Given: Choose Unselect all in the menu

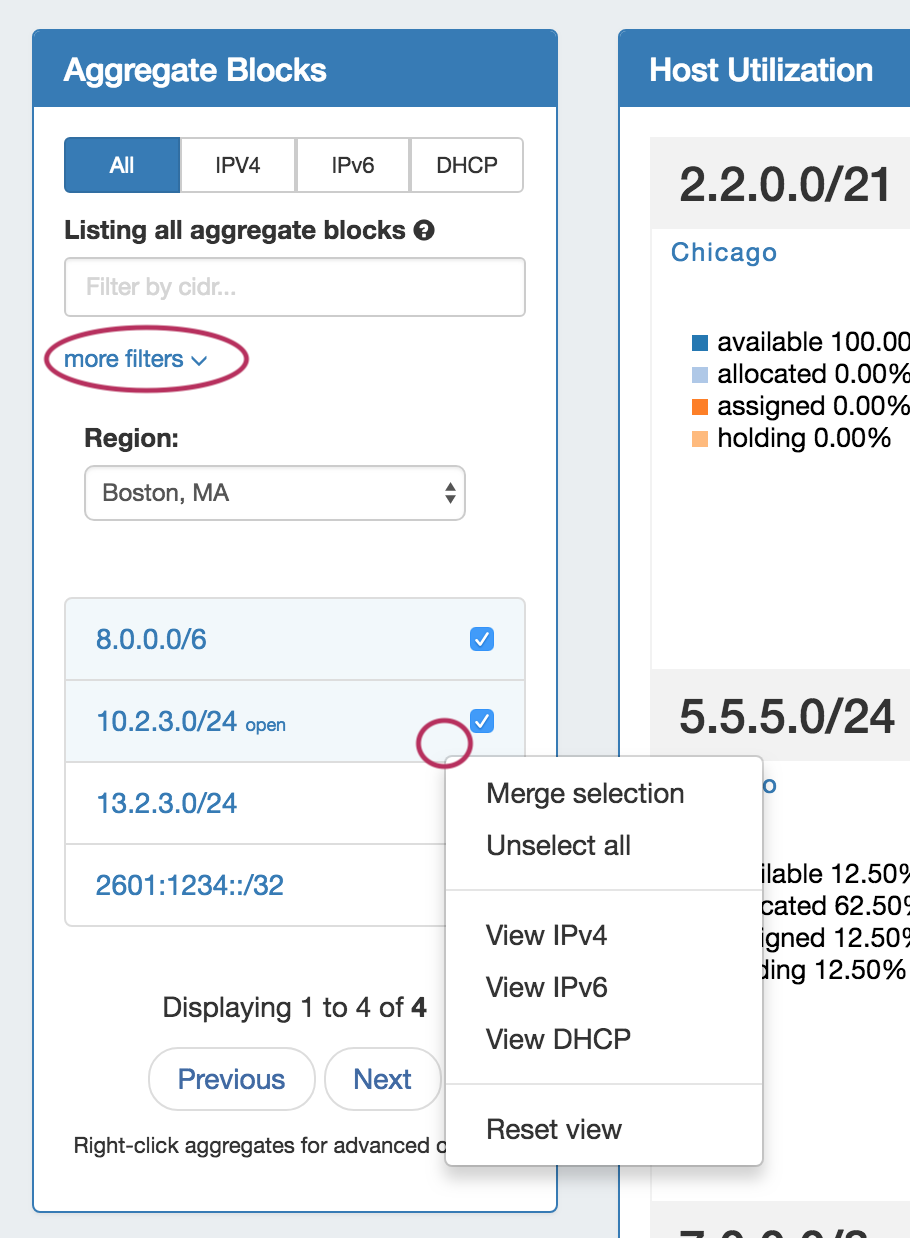Looking at the screenshot, I should pos(558,846).
